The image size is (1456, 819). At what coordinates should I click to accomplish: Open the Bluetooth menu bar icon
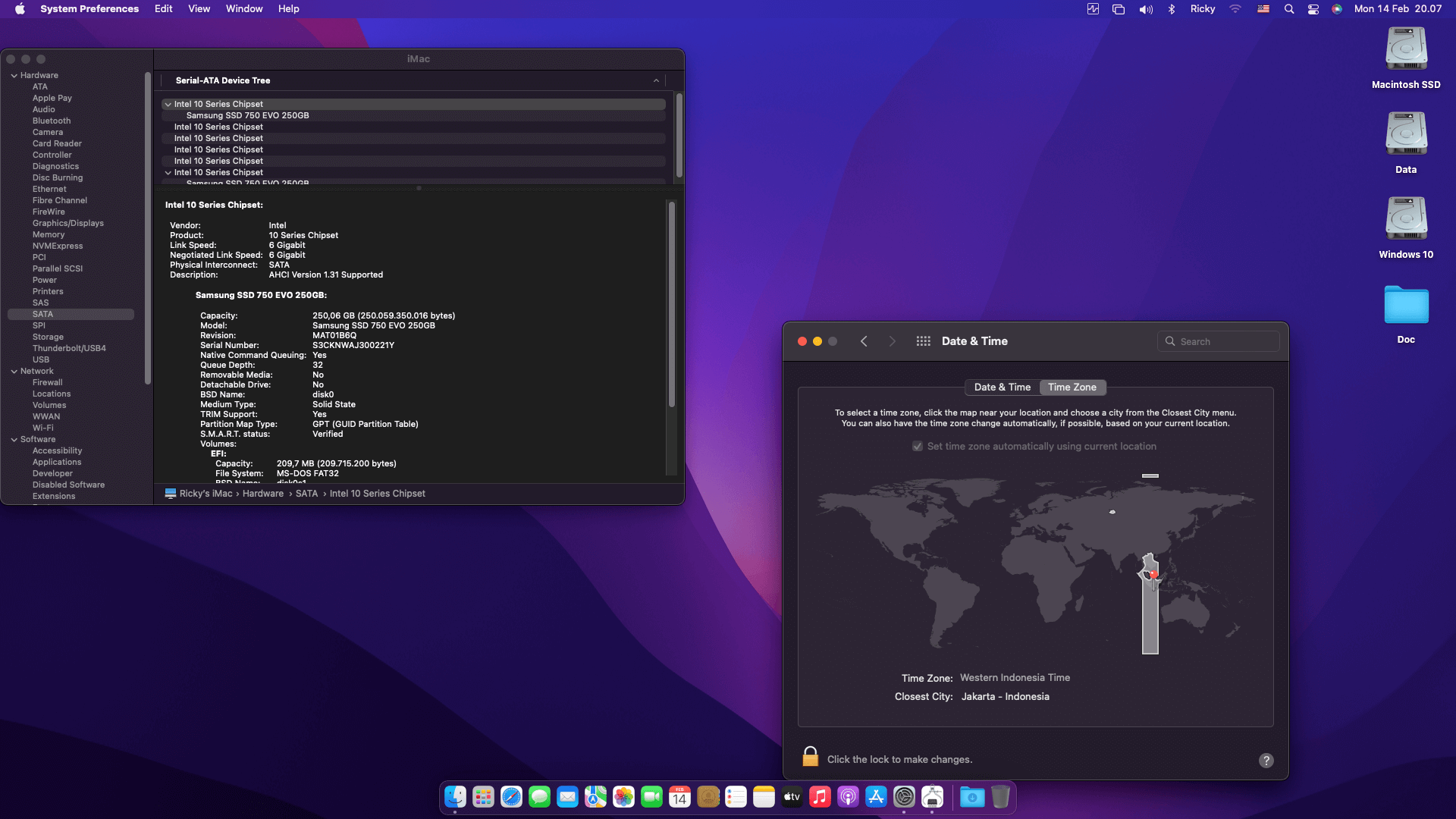click(x=1172, y=9)
